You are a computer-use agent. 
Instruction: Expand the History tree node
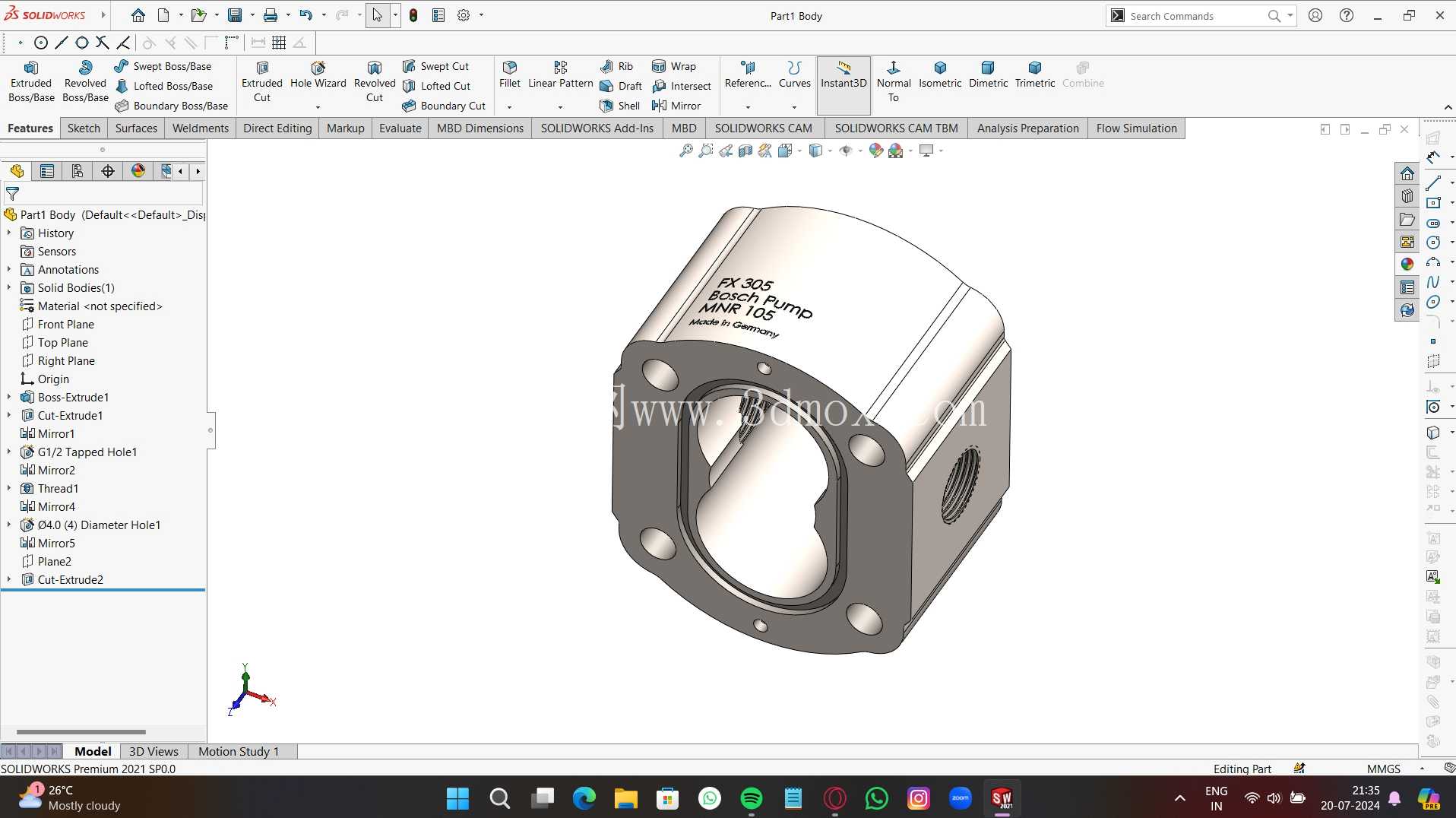point(9,233)
